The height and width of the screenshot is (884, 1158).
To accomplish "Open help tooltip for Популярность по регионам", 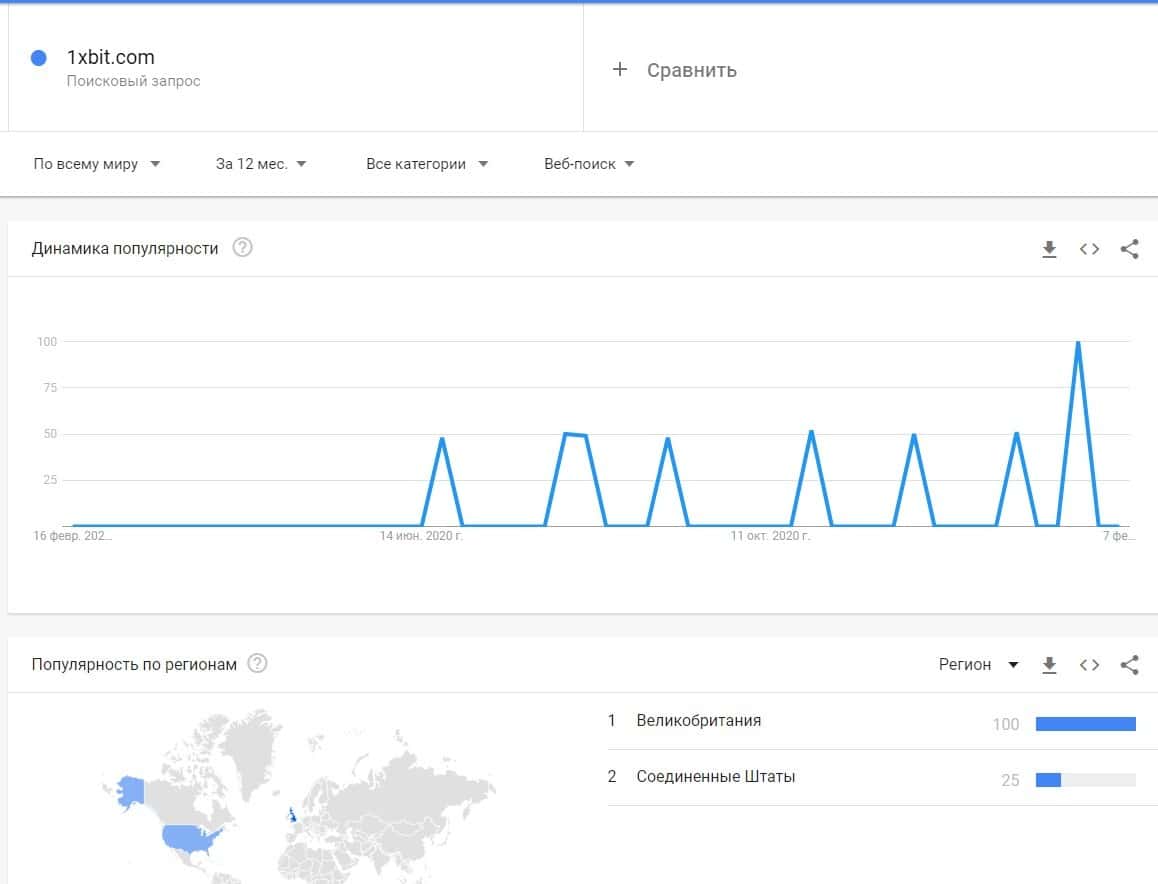I will [257, 664].
